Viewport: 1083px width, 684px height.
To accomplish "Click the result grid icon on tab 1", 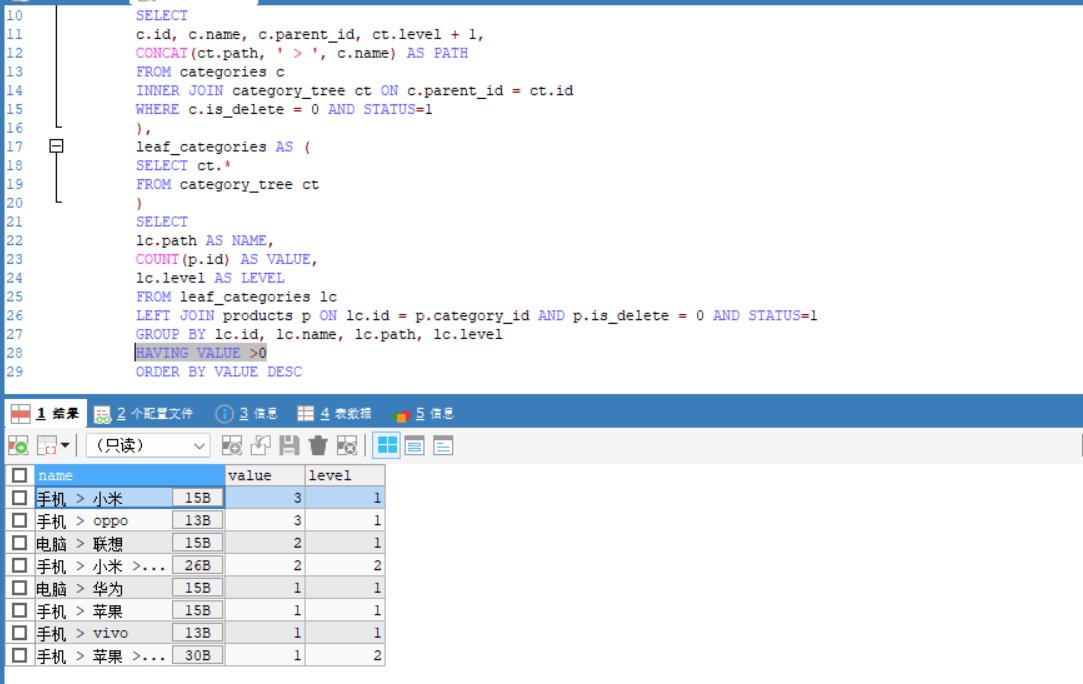I will tap(21, 414).
